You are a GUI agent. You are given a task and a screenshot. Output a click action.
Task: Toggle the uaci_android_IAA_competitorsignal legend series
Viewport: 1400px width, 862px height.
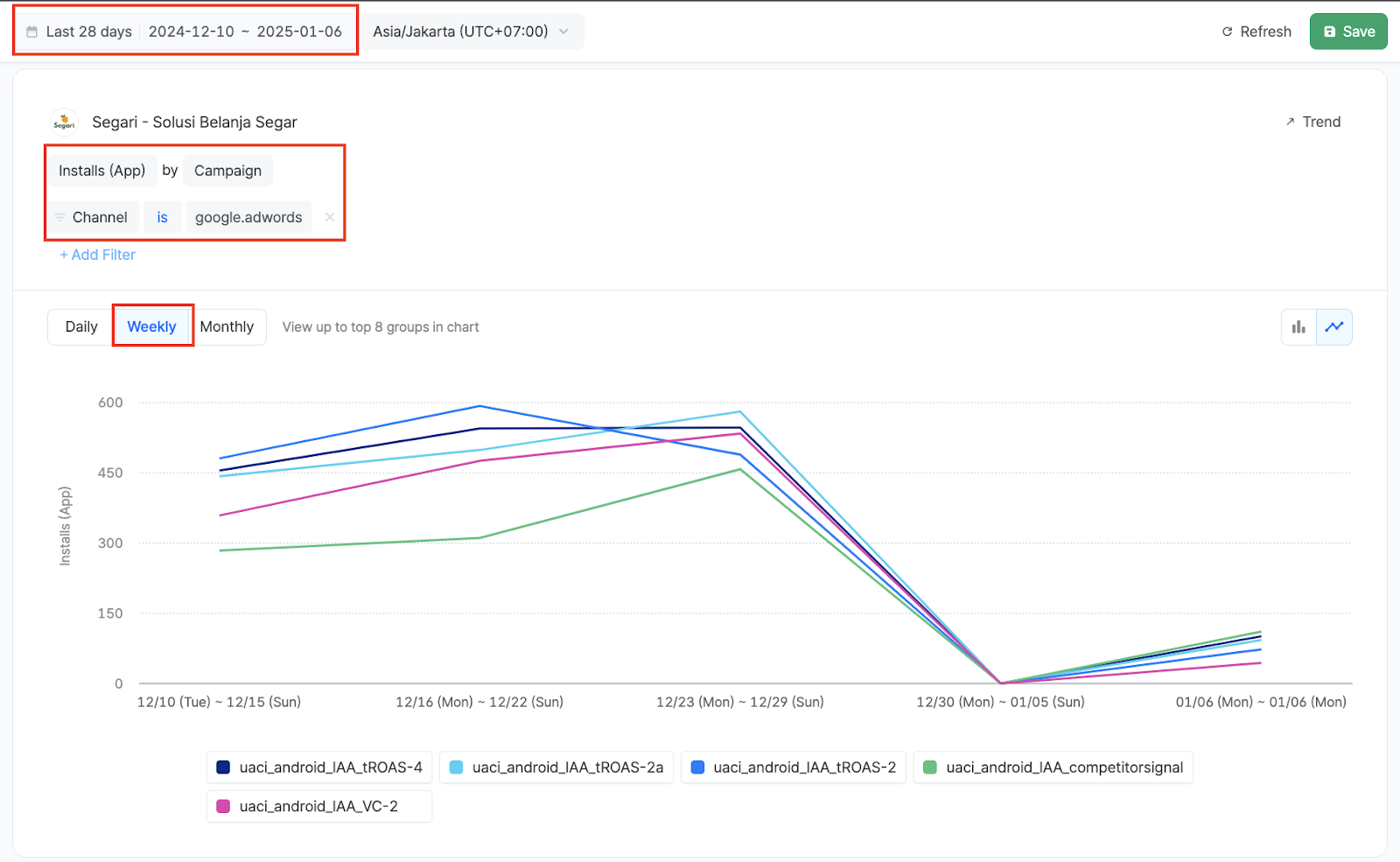[x=1053, y=767]
